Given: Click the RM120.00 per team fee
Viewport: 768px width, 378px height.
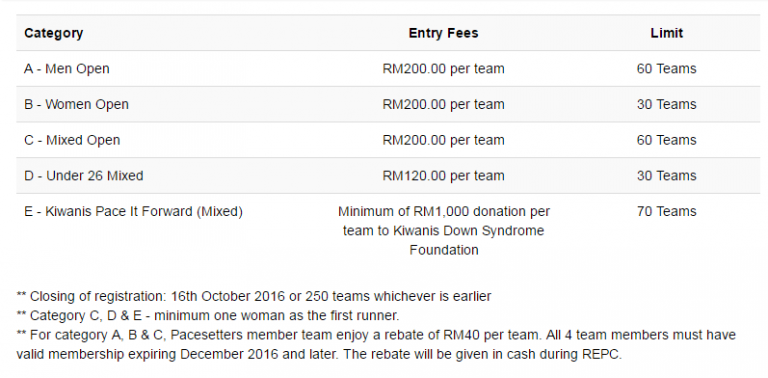Looking at the screenshot, I should [x=443, y=176].
